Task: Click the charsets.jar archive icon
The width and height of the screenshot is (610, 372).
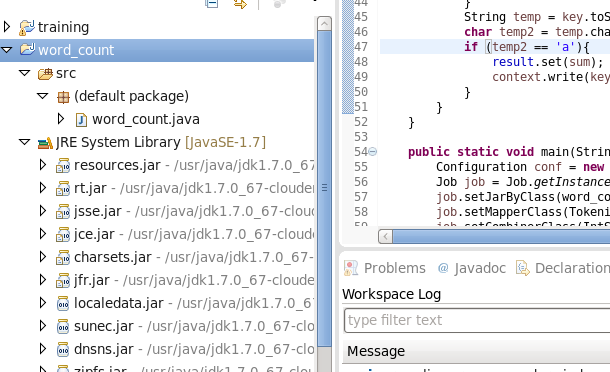Action: coord(63,258)
